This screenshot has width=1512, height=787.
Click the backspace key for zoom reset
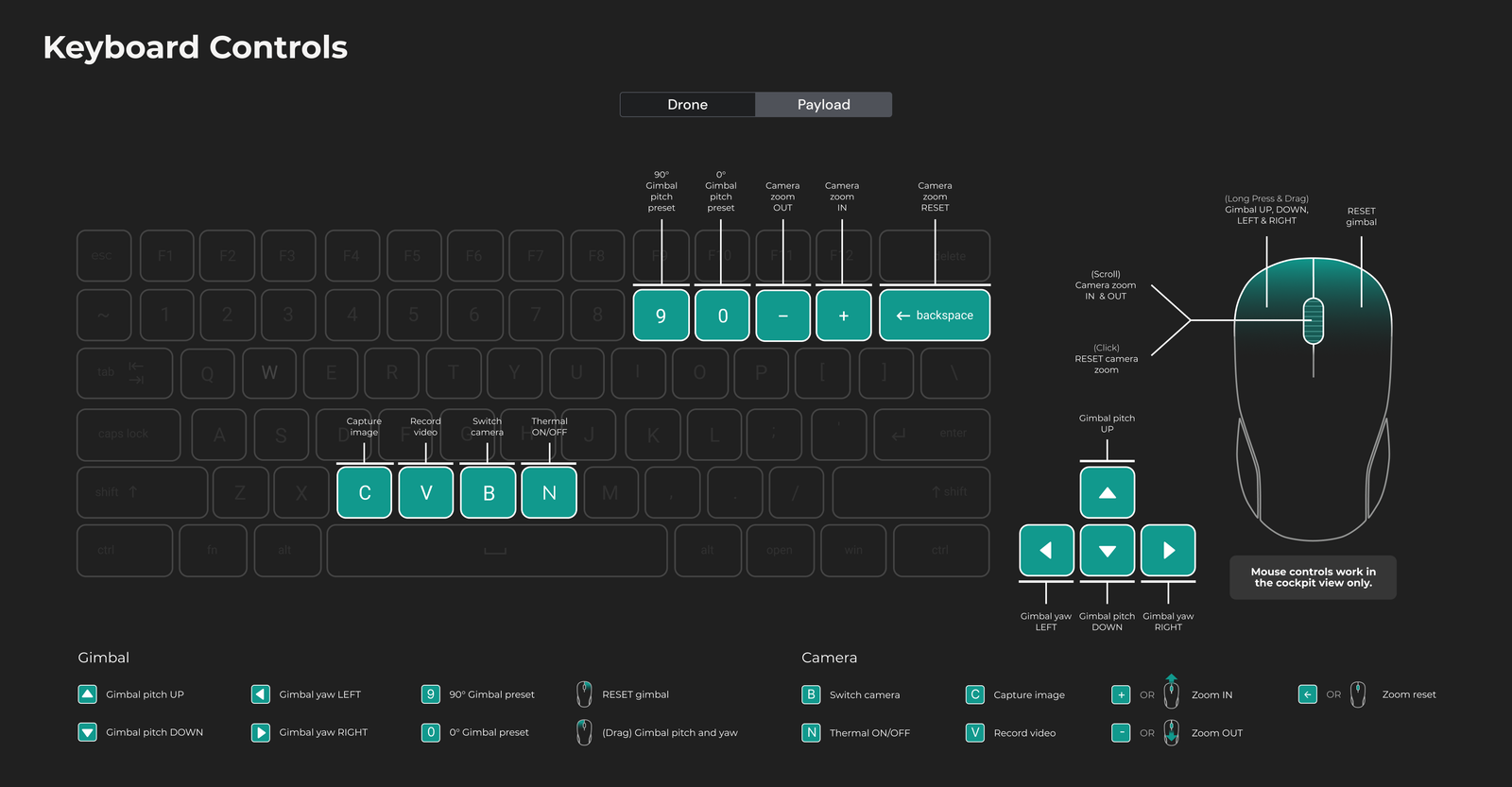[x=935, y=316]
